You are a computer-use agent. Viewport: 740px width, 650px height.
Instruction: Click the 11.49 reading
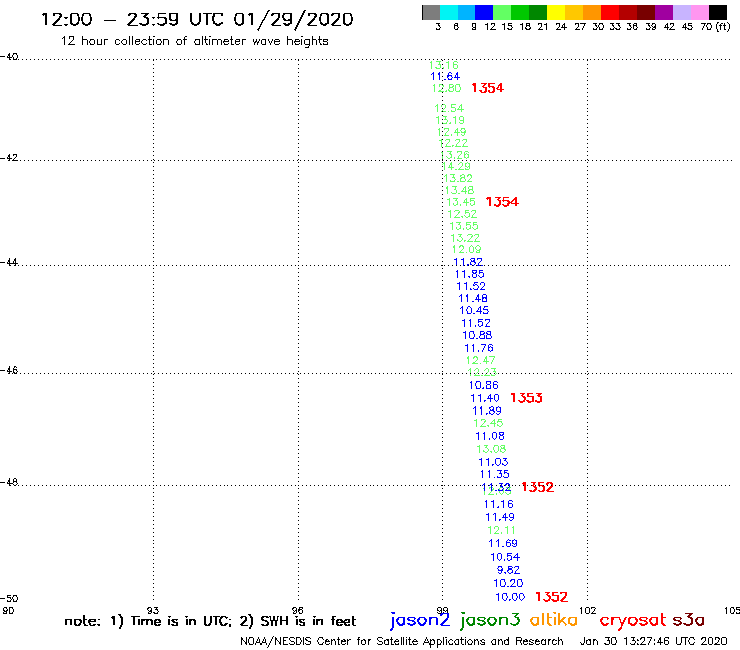pos(500,517)
